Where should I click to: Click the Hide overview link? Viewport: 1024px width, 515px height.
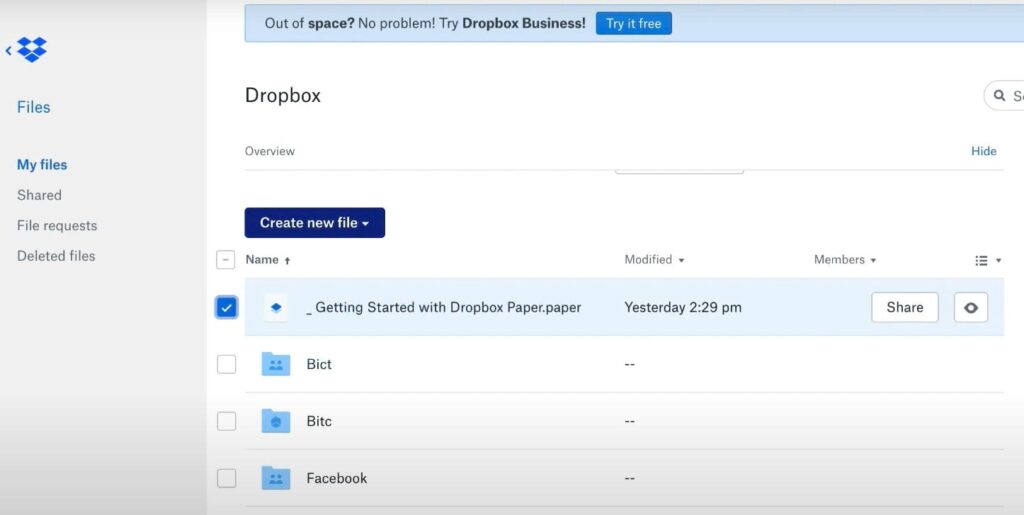[984, 151]
